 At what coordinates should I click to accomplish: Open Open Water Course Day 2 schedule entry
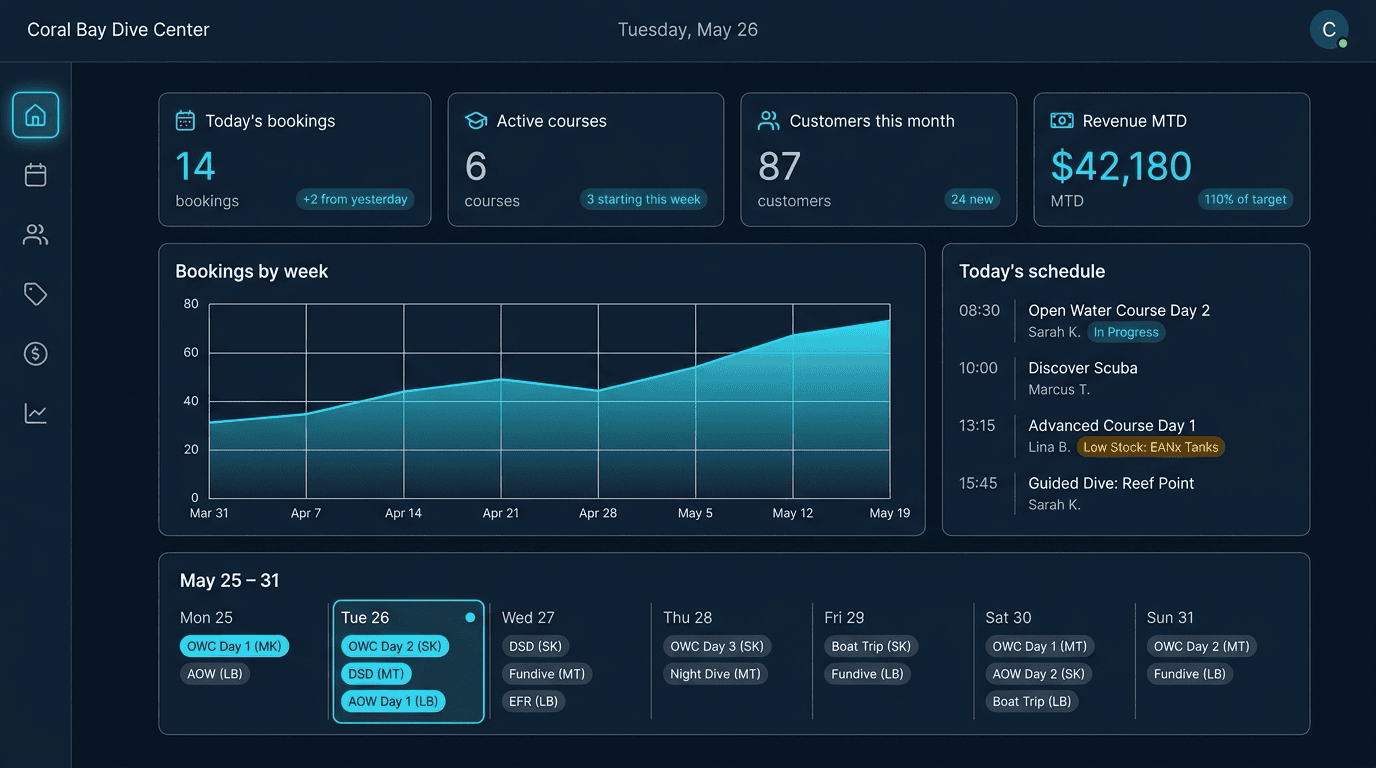tap(1119, 310)
